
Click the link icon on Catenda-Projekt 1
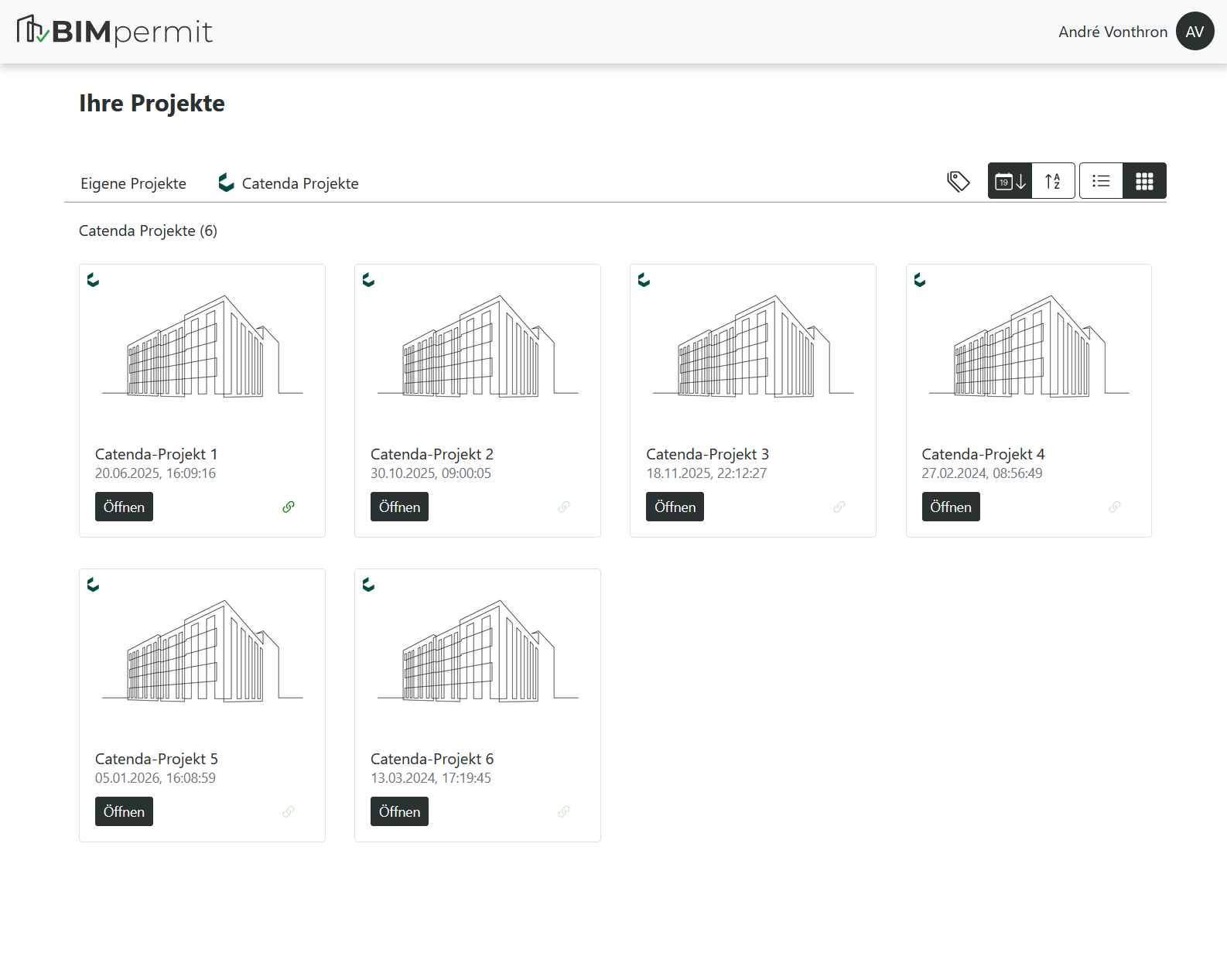pyautogui.click(x=289, y=507)
